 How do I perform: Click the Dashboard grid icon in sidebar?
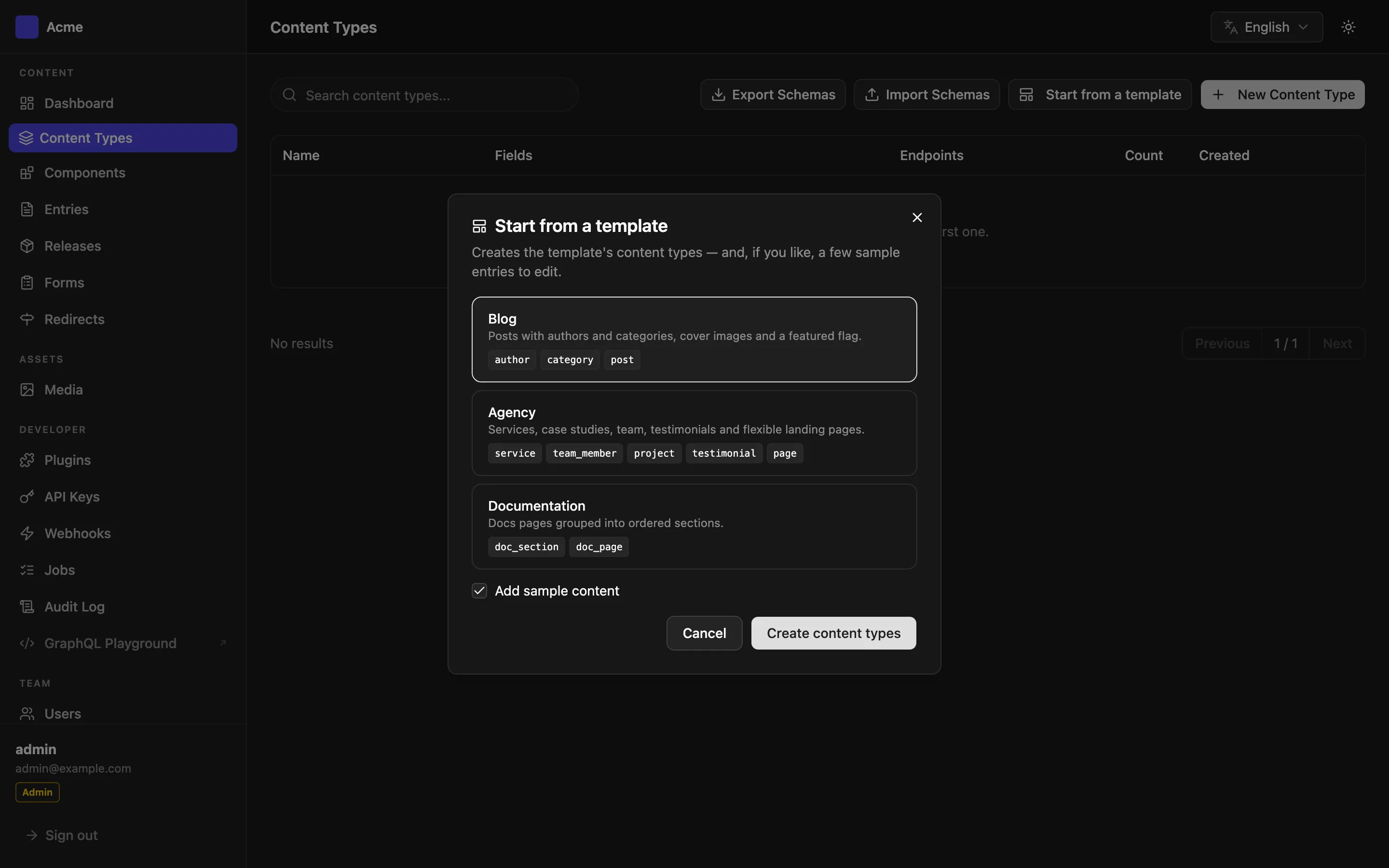click(x=27, y=103)
